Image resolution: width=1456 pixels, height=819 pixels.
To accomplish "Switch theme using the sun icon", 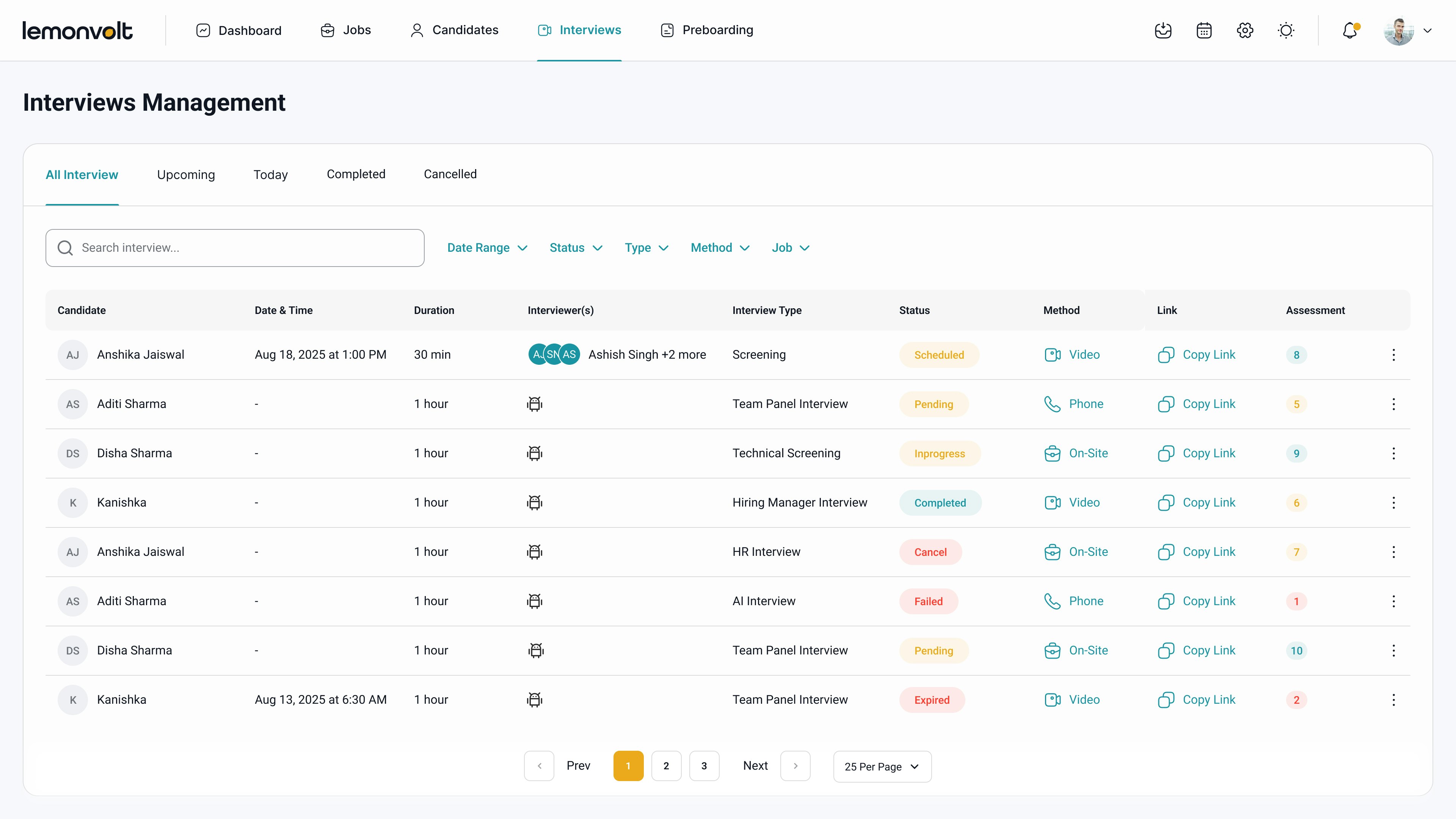I will click(x=1286, y=30).
